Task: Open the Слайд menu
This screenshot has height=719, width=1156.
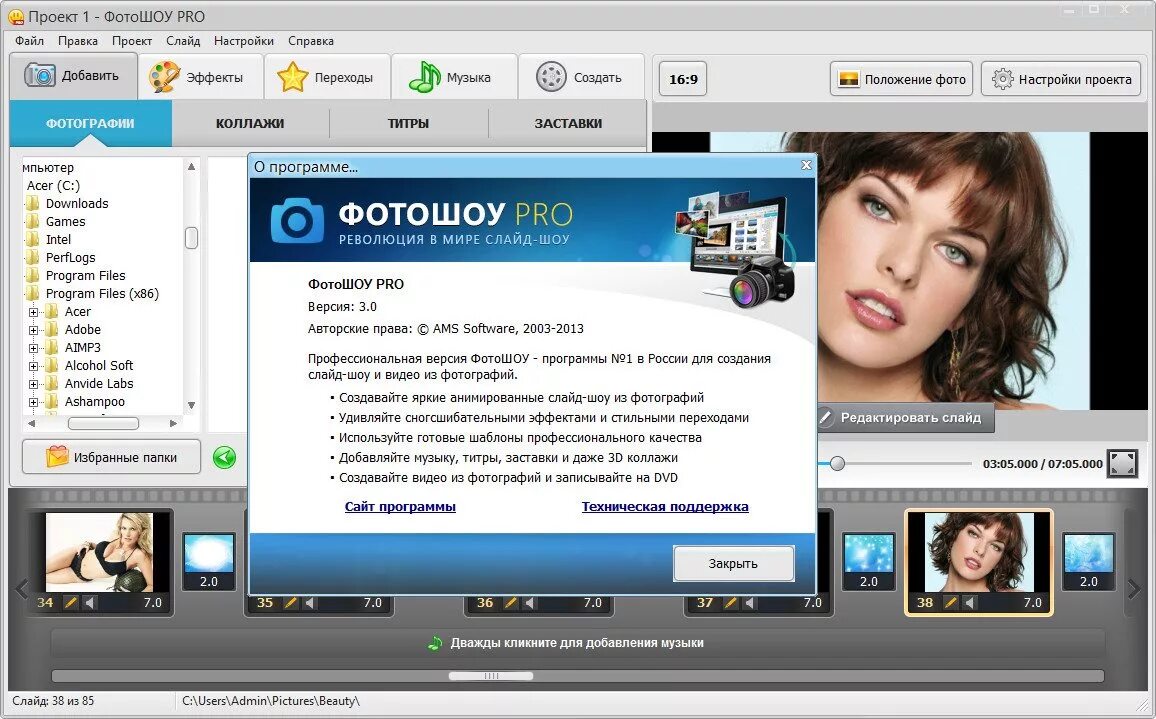Action: (183, 41)
